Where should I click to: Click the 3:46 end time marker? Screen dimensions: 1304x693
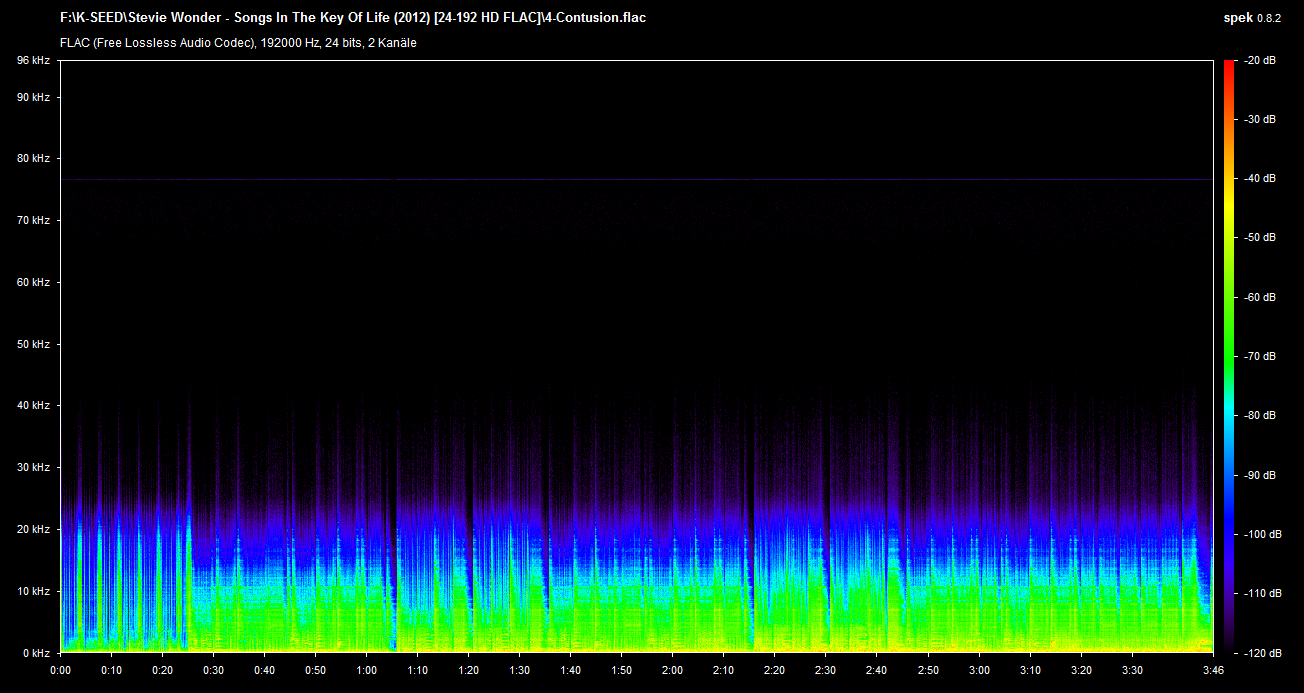pyautogui.click(x=1212, y=670)
